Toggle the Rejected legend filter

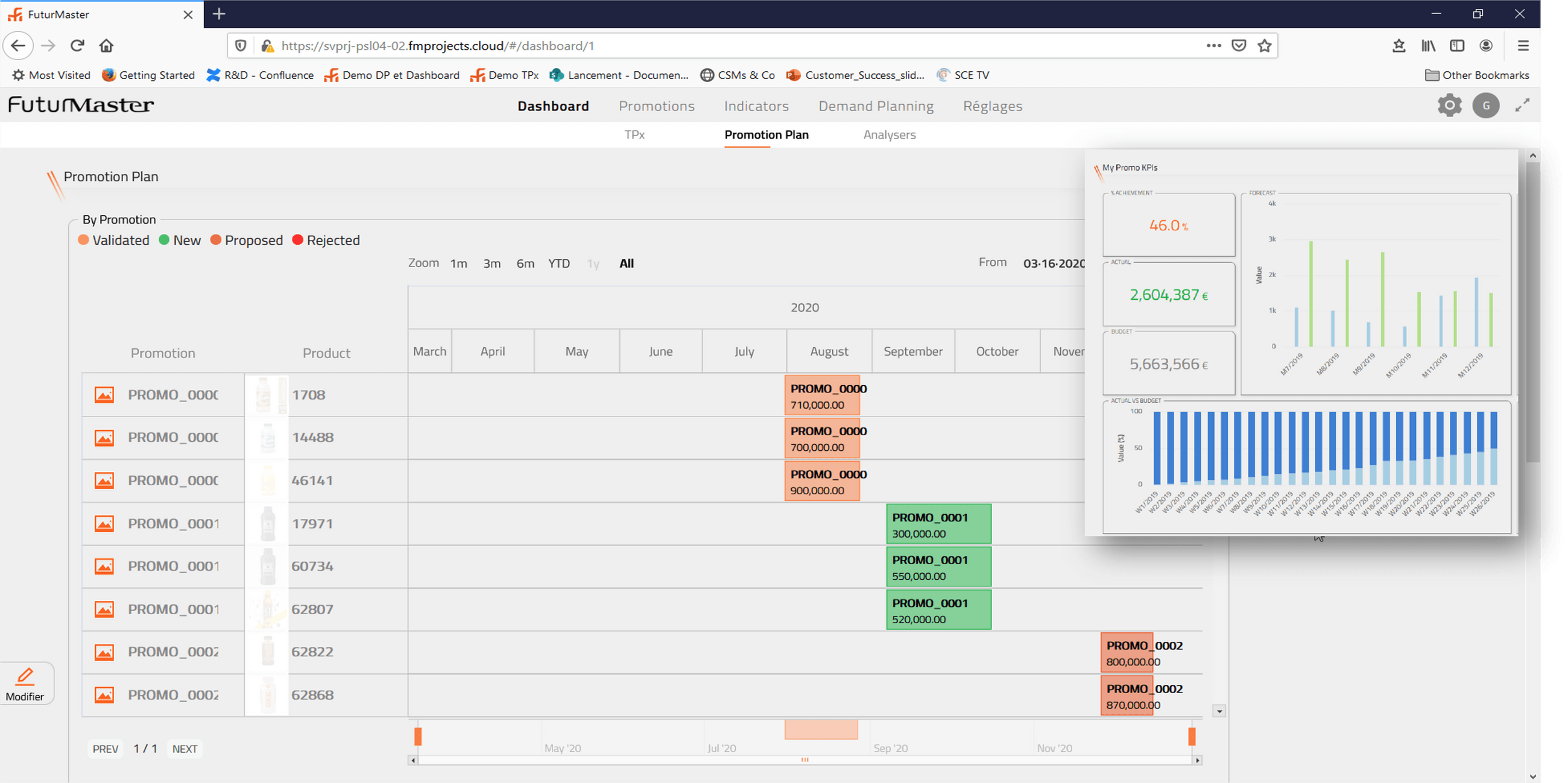pyautogui.click(x=326, y=241)
